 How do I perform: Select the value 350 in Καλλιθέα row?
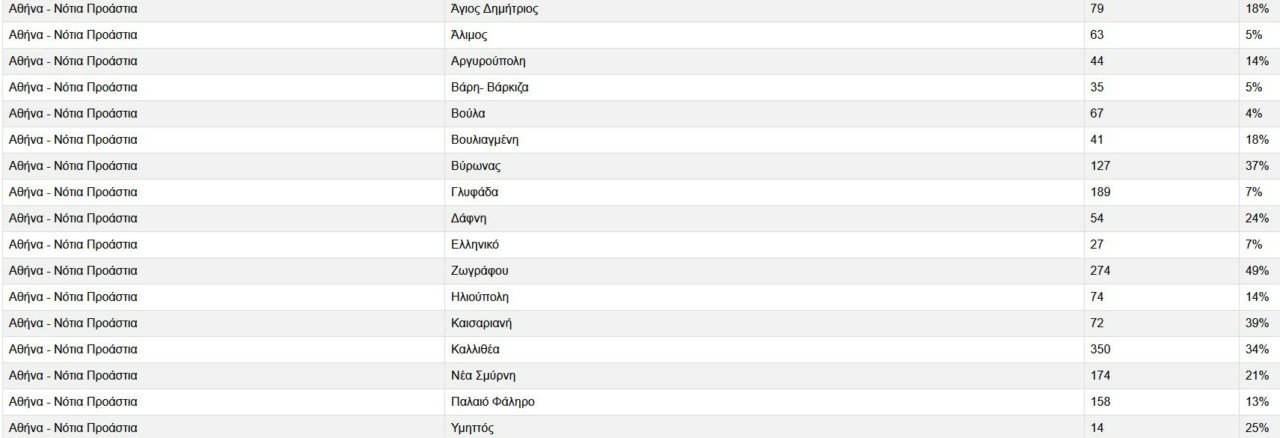pos(1100,349)
